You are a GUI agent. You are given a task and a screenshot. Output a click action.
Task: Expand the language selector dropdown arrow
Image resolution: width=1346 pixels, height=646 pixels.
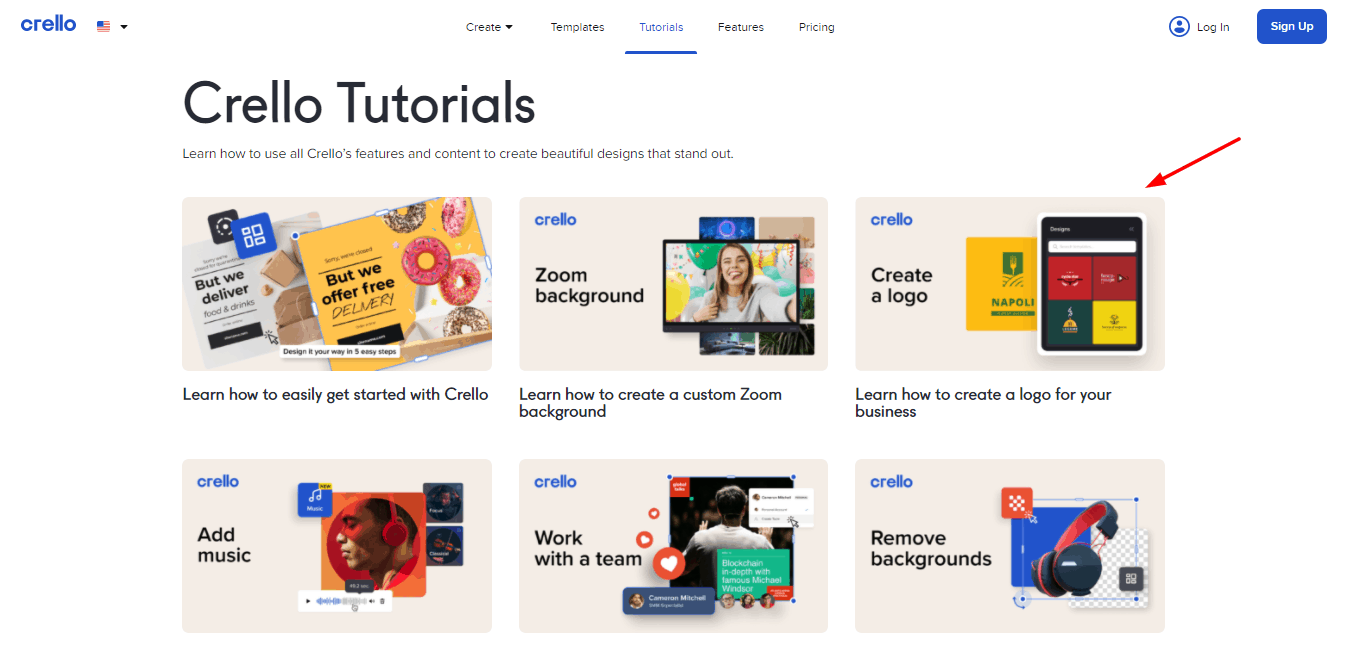124,27
